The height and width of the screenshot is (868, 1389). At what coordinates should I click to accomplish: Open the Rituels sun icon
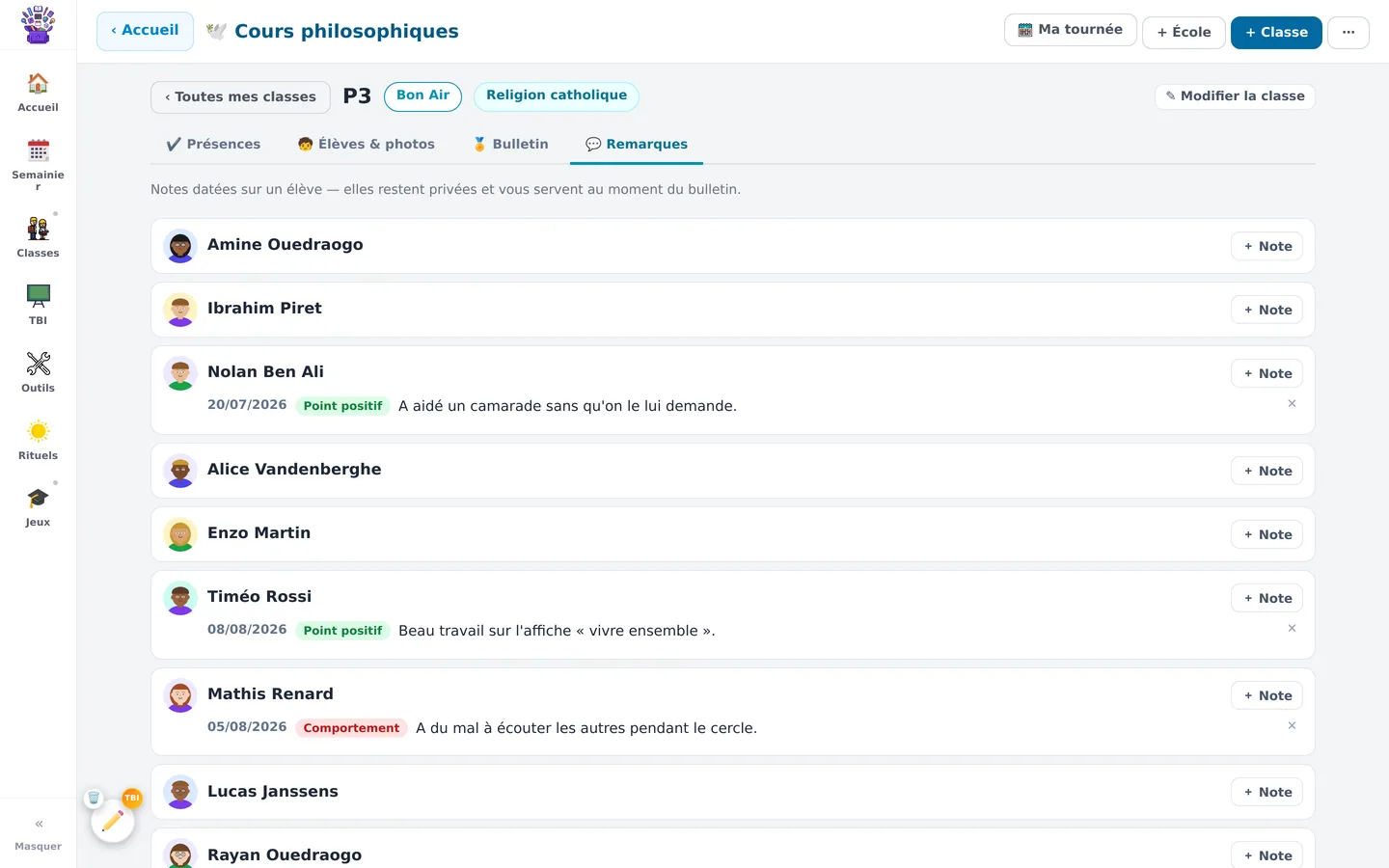coord(38,440)
